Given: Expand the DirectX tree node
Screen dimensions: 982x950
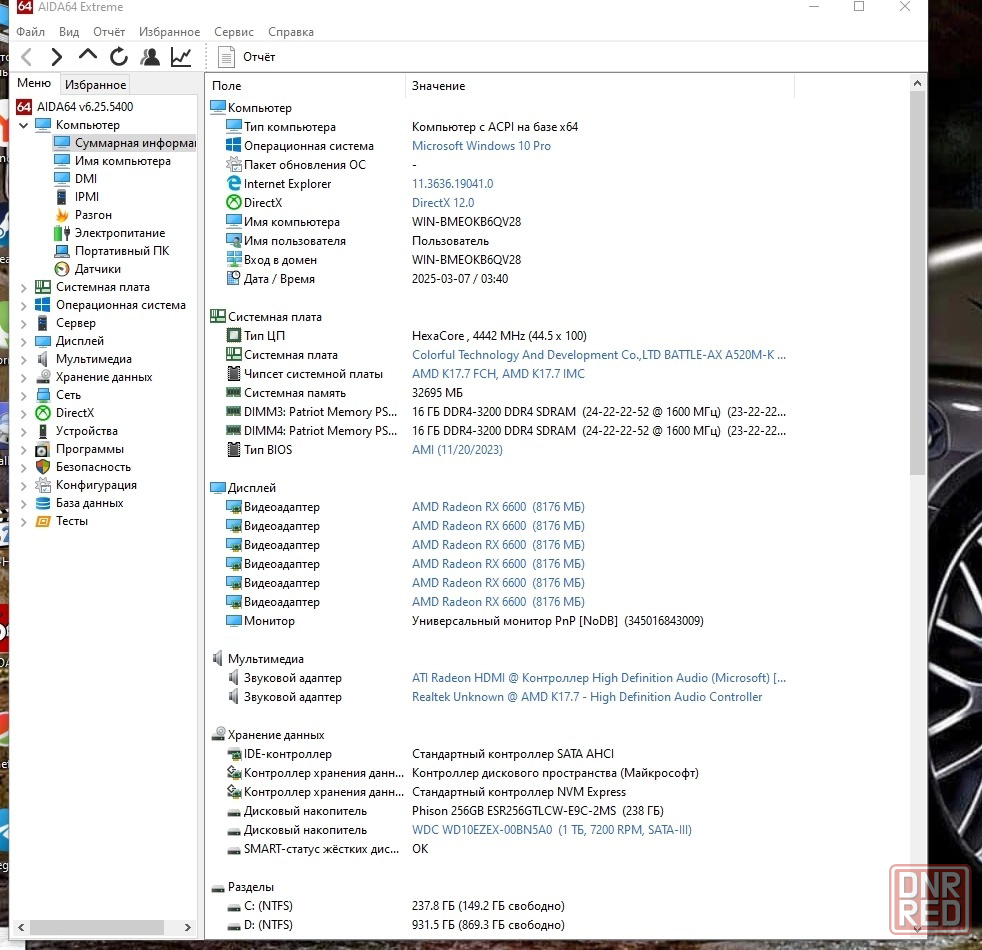Looking at the screenshot, I should [x=24, y=414].
